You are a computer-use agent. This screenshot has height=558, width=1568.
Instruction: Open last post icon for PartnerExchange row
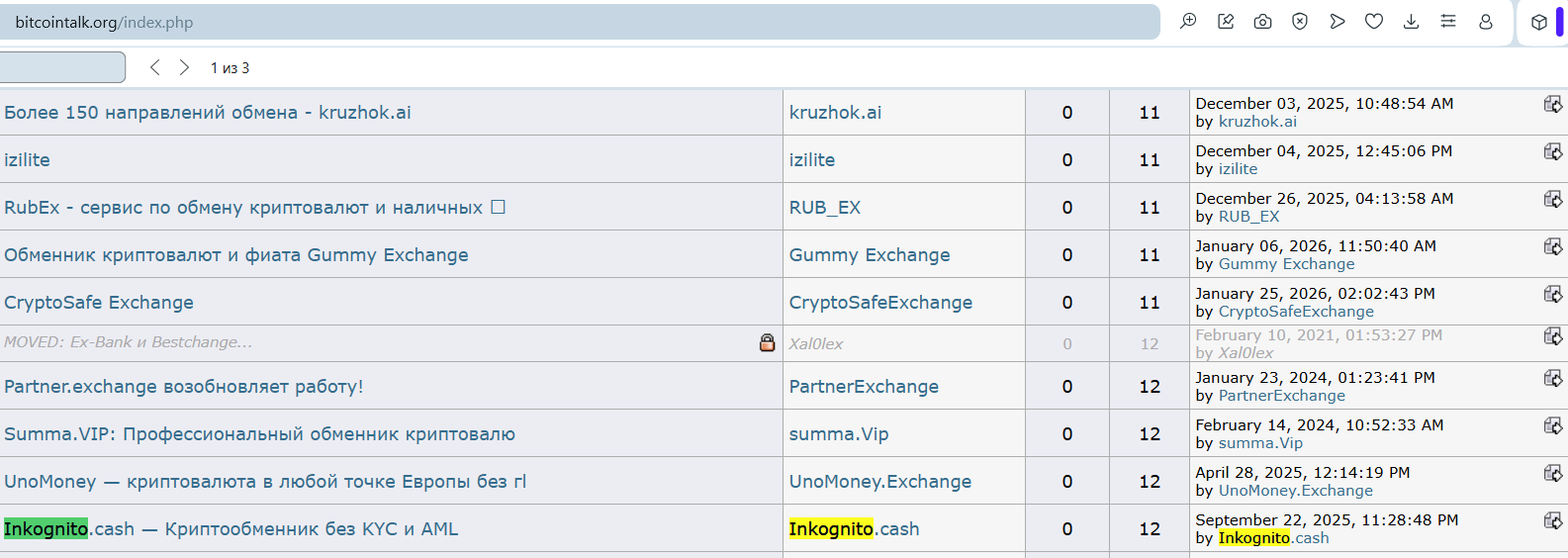coord(1553,378)
